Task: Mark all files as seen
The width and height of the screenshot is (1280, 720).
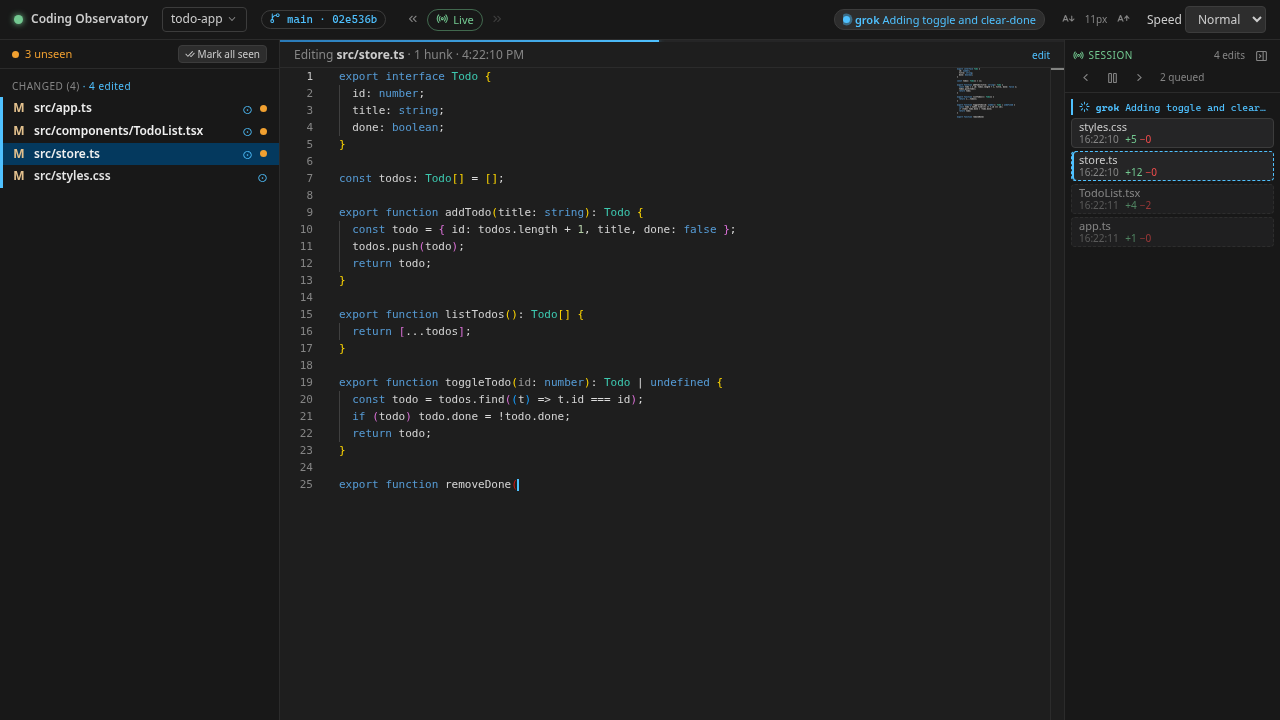Action: click(x=222, y=54)
